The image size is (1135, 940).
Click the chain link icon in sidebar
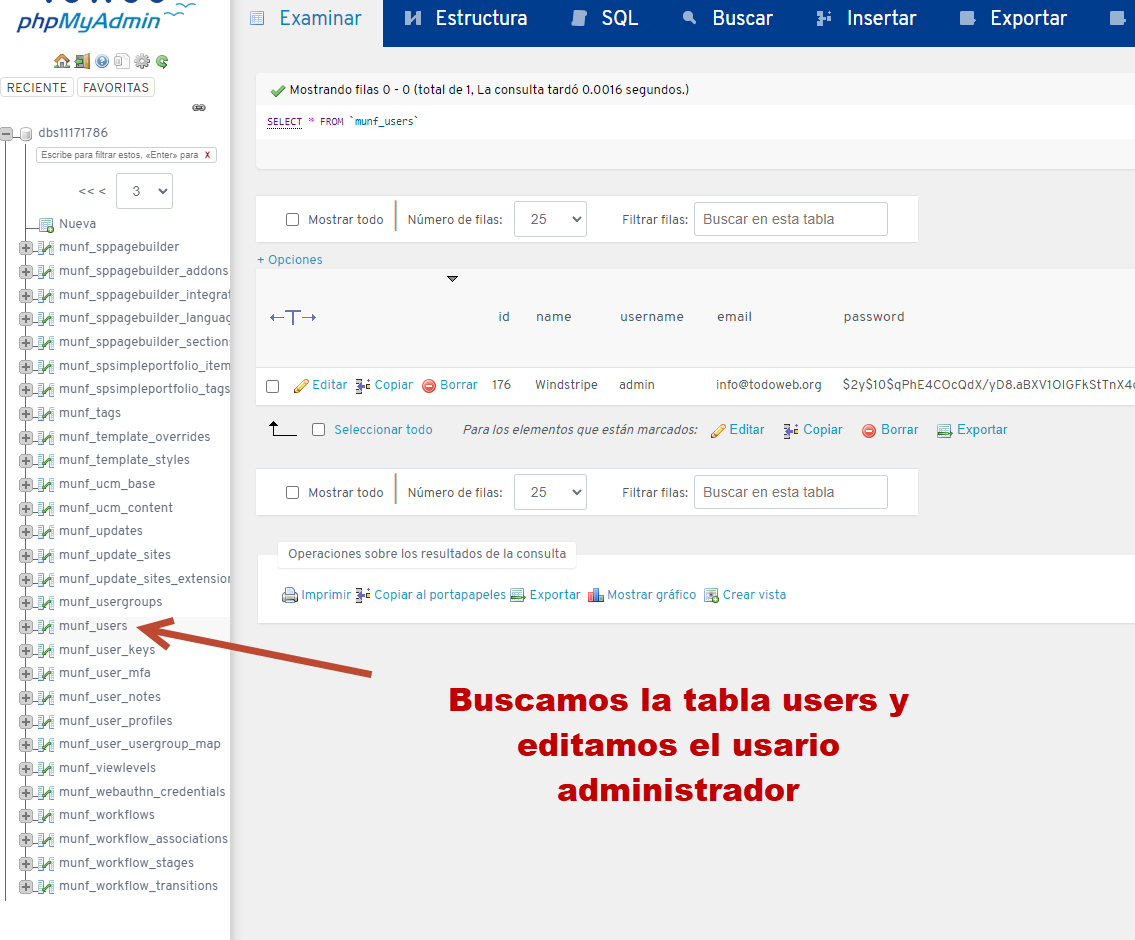199,108
